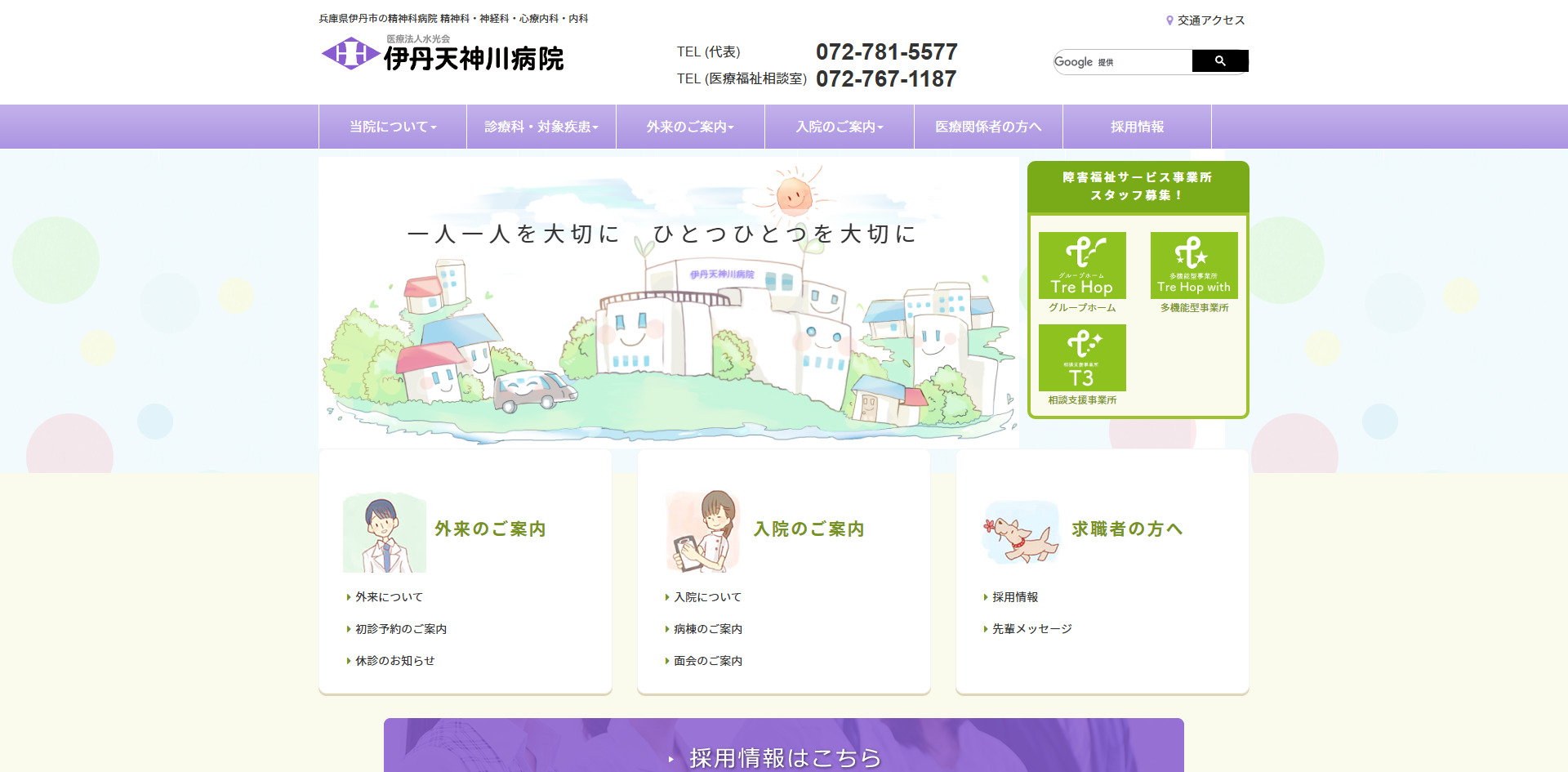
Task: Click the 入院のご案内 card heading
Action: point(808,529)
